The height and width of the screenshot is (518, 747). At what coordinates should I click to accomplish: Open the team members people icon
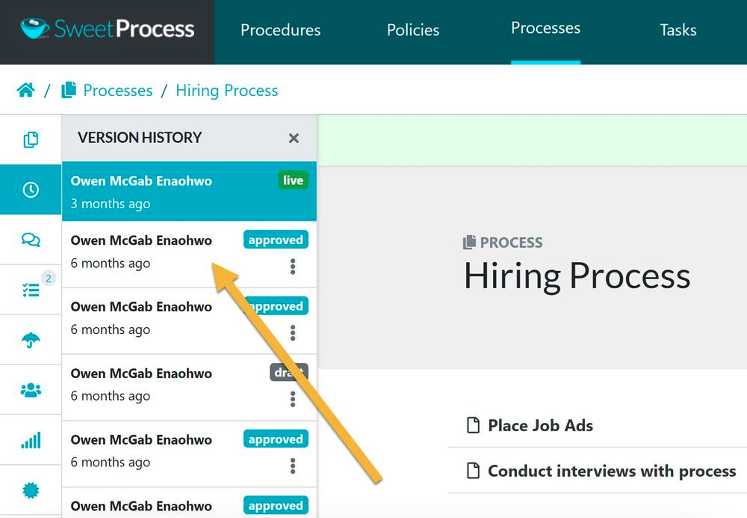click(x=31, y=390)
